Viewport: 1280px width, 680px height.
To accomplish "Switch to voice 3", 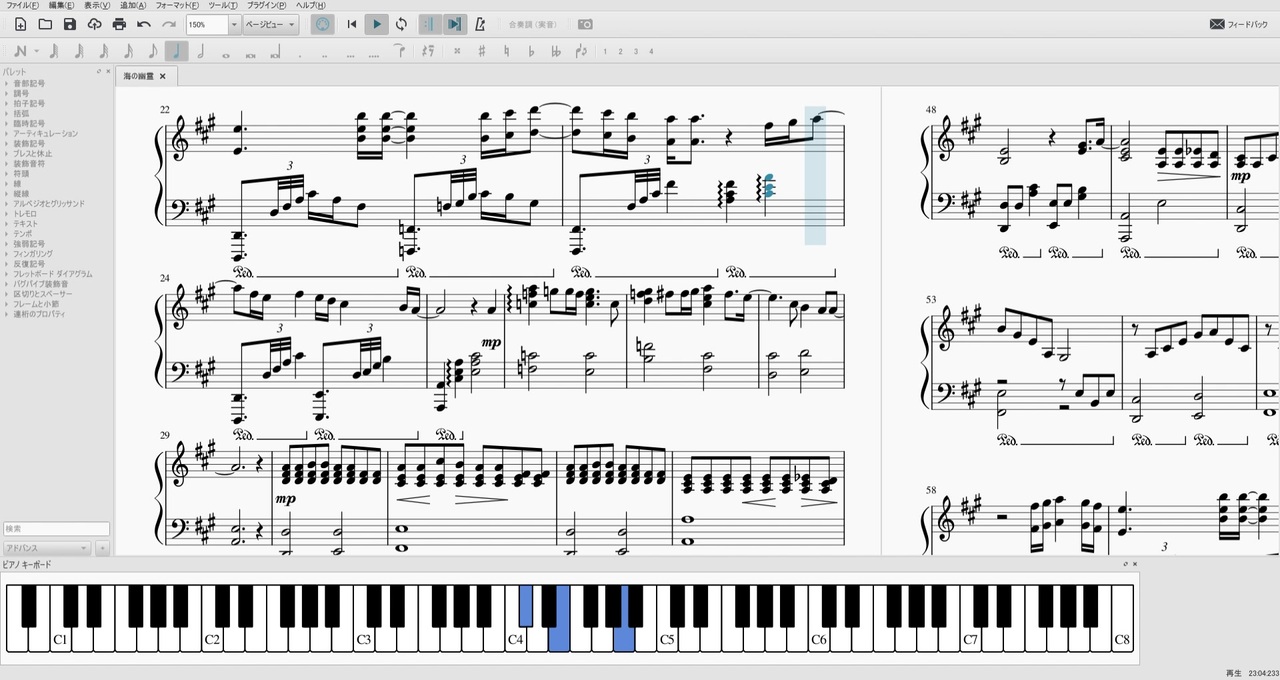I will [636, 51].
